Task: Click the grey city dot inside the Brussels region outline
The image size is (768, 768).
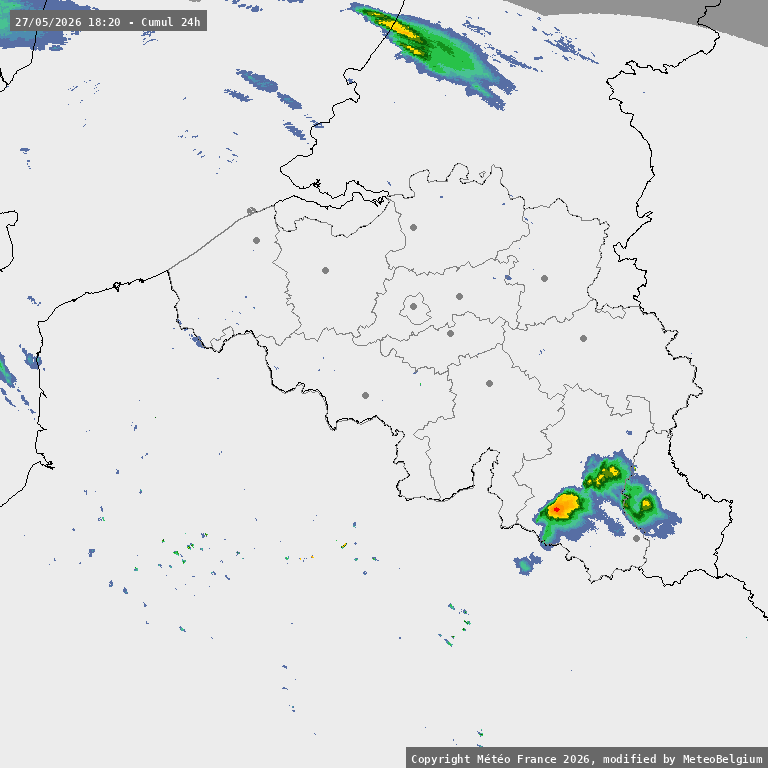Action: click(413, 307)
